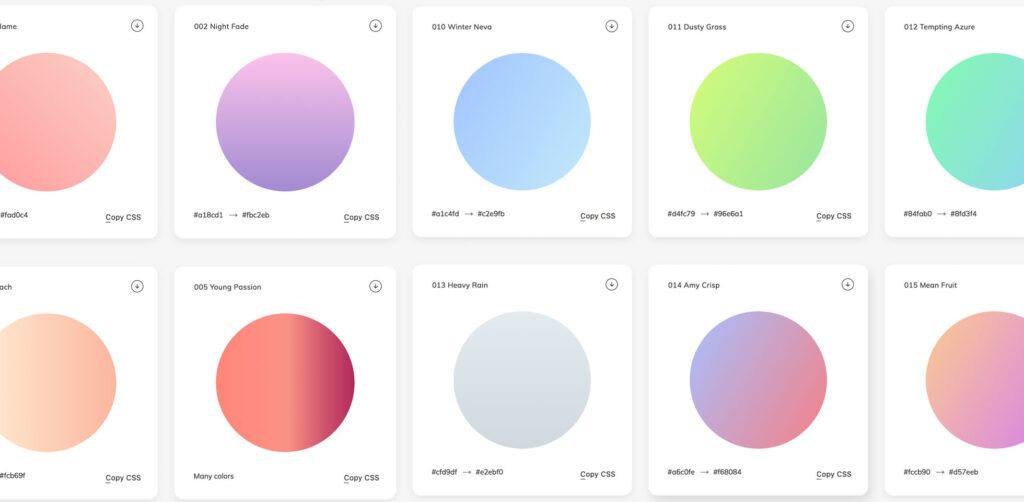This screenshot has width=1024, height=502.
Task: Download the Winter Neva gradient image
Action: coord(611,26)
